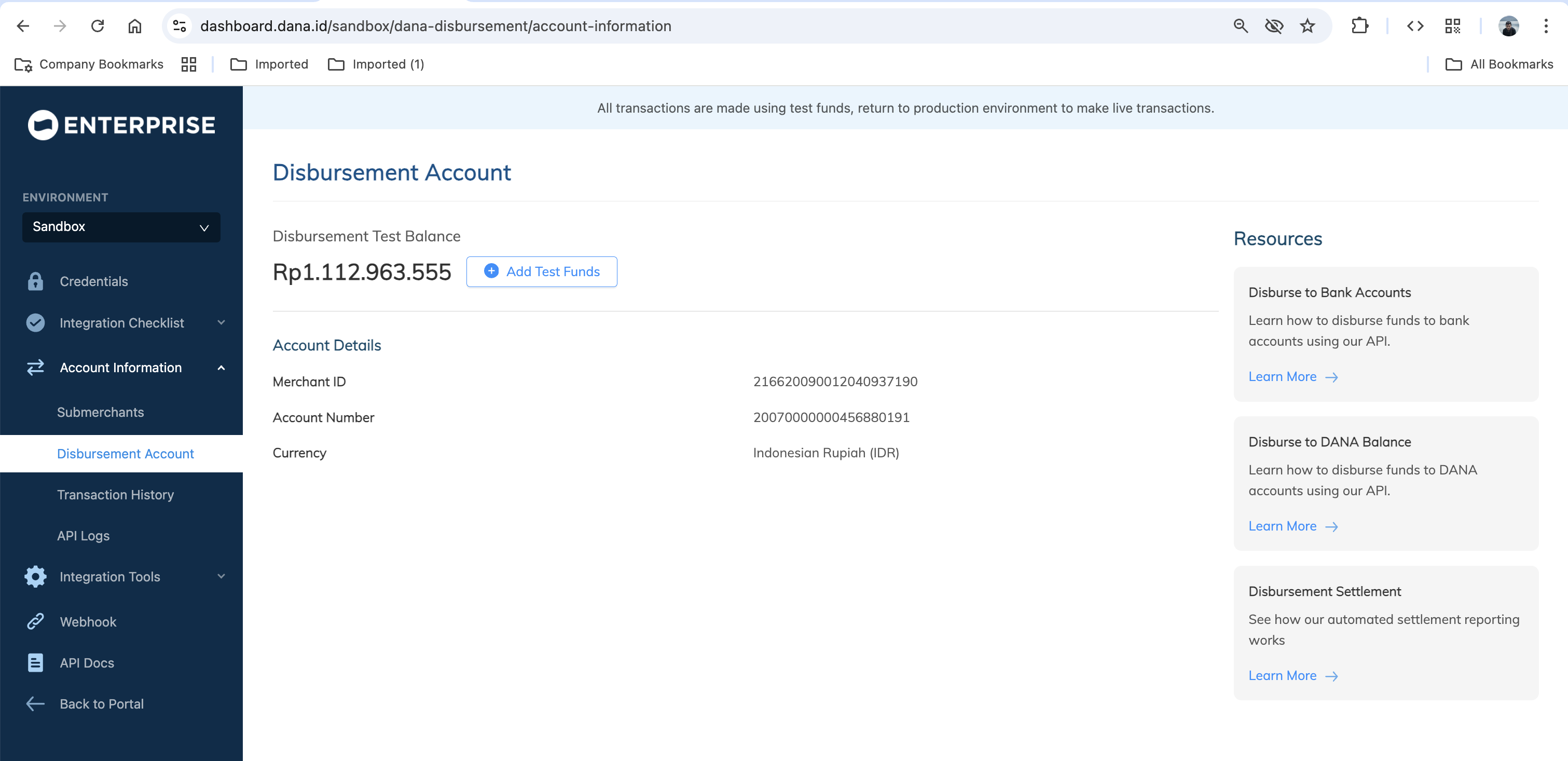Expand the Integration Tools section
The width and height of the screenshot is (1568, 761).
[x=221, y=577]
